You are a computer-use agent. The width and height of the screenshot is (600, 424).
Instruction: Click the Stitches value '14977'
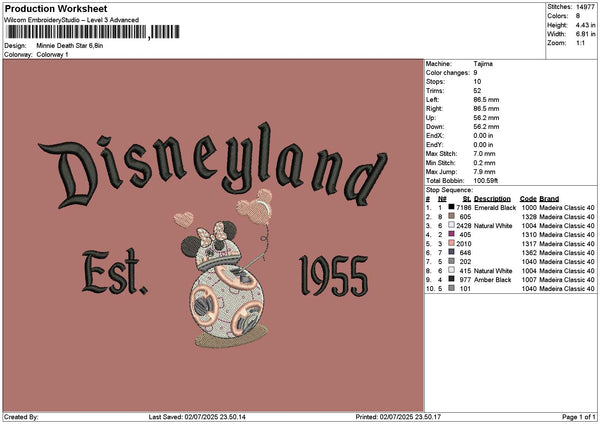[x=585, y=7]
